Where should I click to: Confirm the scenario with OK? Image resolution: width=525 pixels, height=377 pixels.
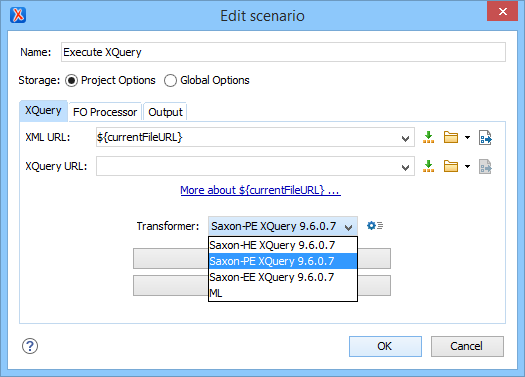click(x=385, y=346)
